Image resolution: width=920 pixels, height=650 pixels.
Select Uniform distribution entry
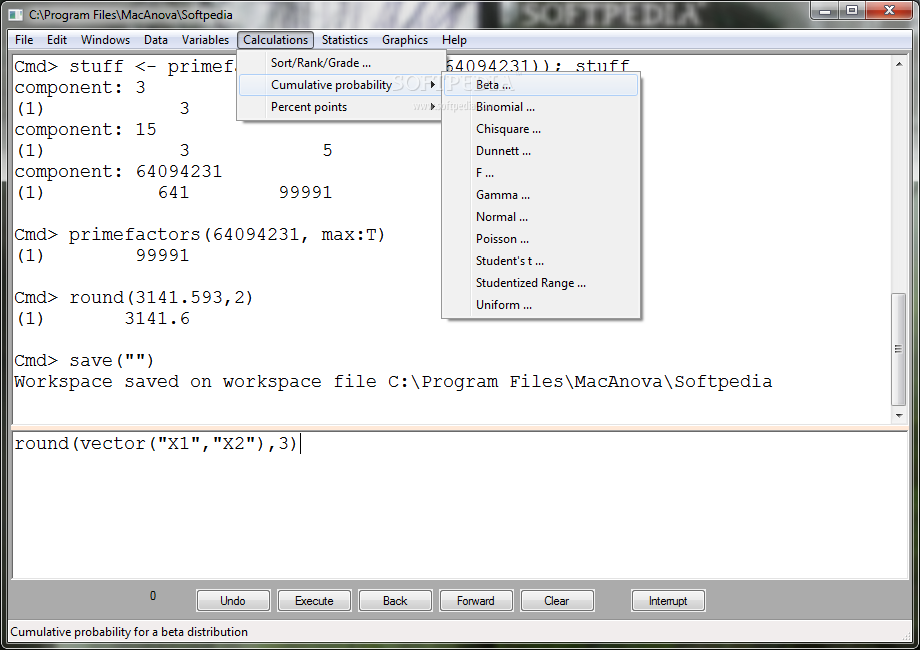pyautogui.click(x=541, y=305)
